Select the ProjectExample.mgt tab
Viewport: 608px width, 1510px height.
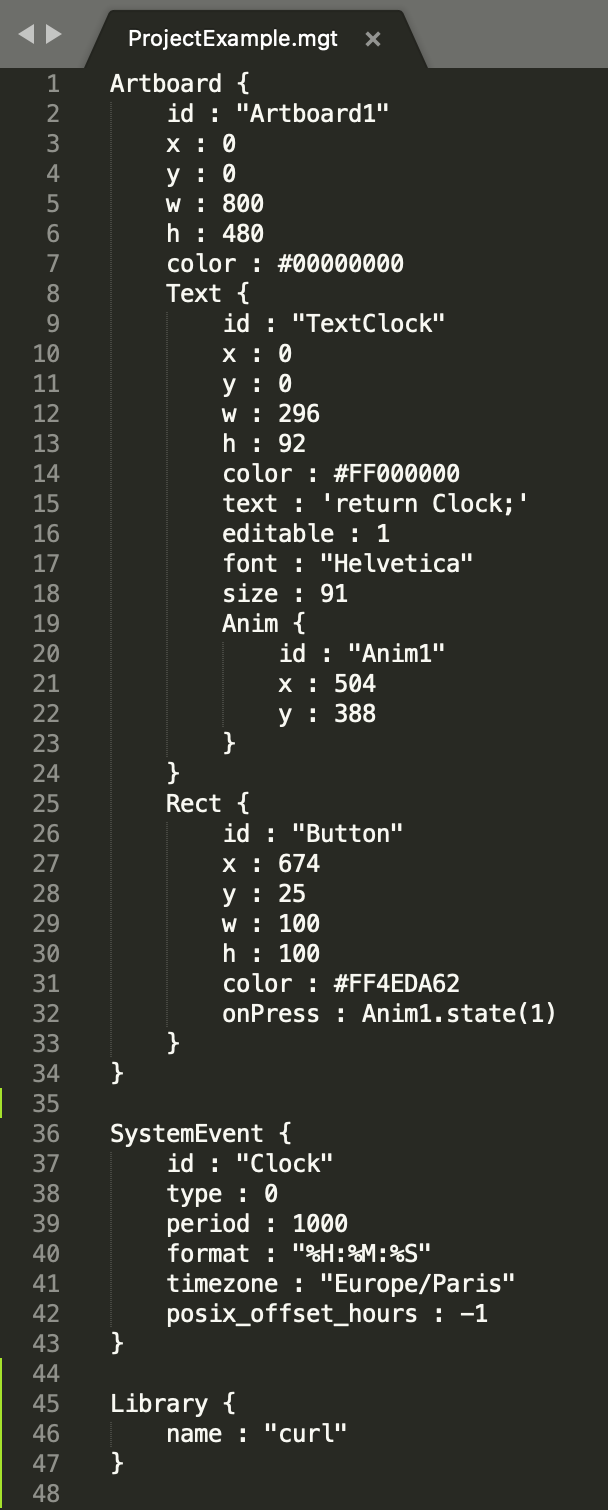pyautogui.click(x=233, y=39)
